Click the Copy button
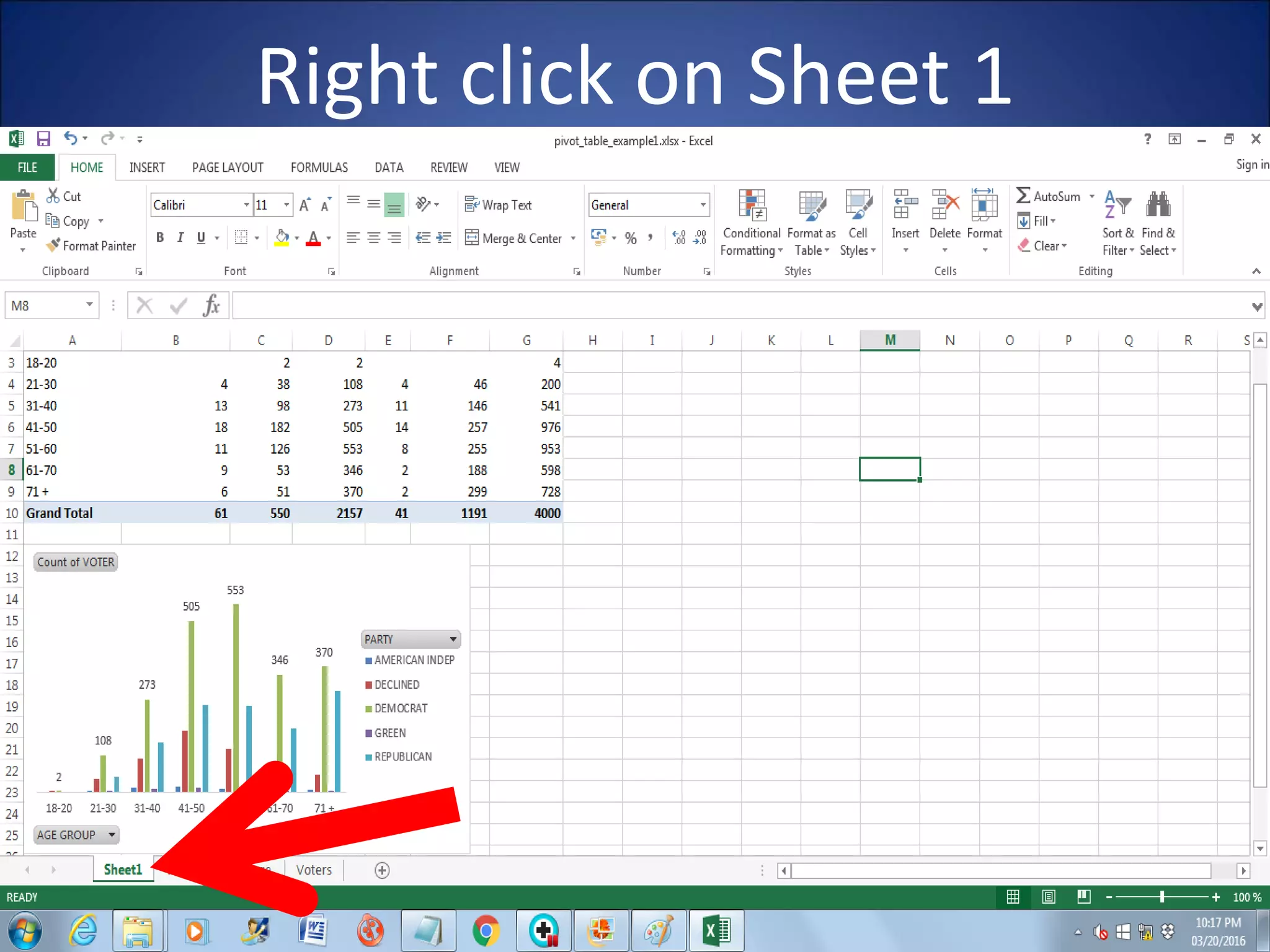Image resolution: width=1270 pixels, height=952 pixels. [x=68, y=221]
